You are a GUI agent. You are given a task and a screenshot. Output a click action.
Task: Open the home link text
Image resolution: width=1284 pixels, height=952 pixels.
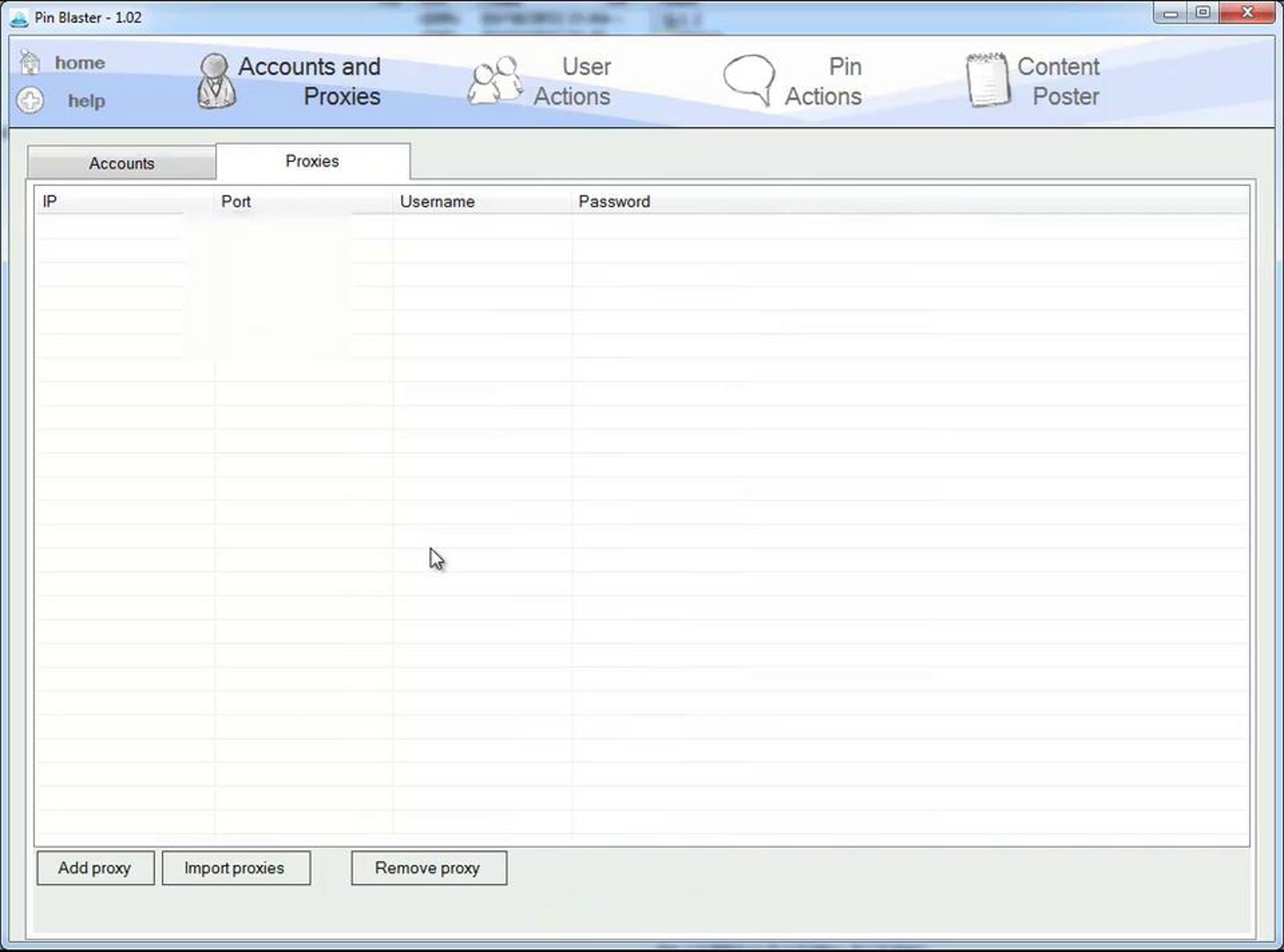[x=80, y=63]
